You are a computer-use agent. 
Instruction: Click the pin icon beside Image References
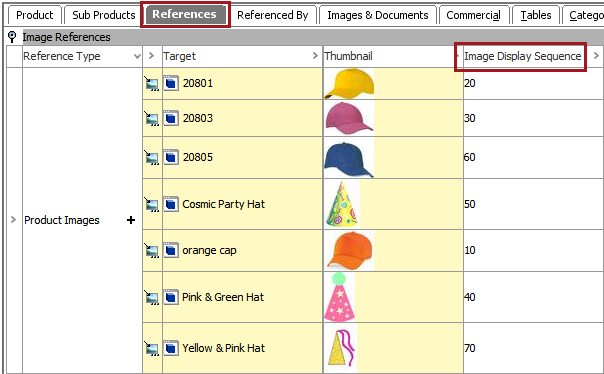click(12, 37)
